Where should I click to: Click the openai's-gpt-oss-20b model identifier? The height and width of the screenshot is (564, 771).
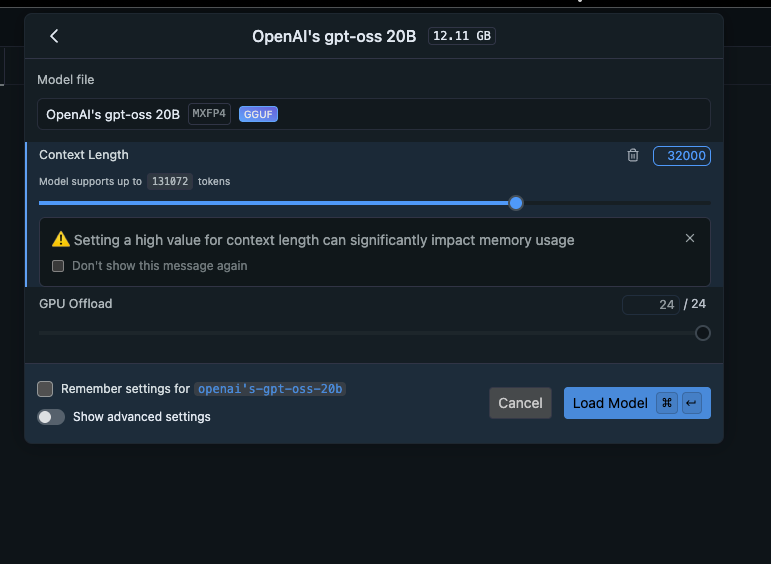(x=270, y=389)
